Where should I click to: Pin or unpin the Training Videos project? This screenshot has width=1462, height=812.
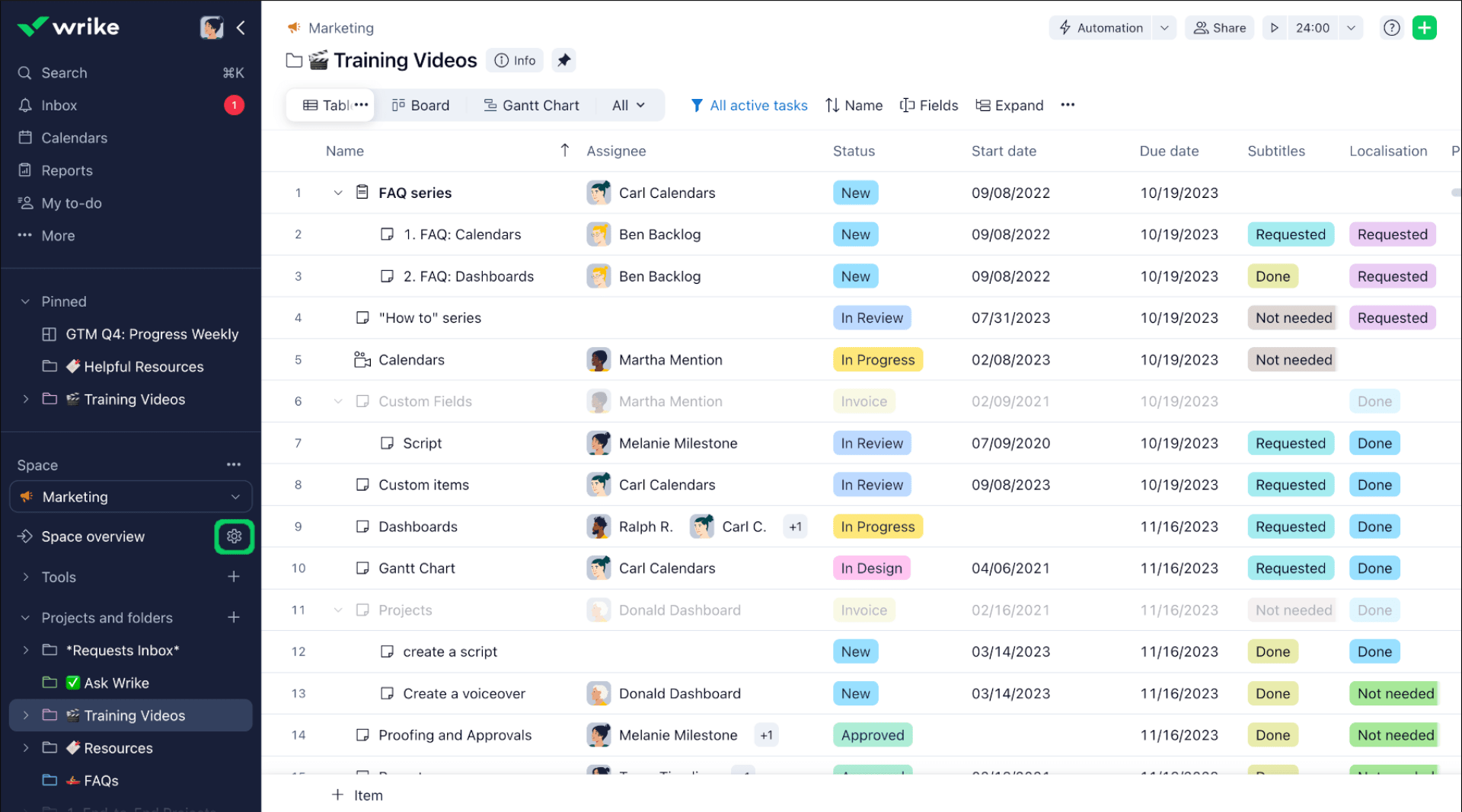tap(563, 60)
